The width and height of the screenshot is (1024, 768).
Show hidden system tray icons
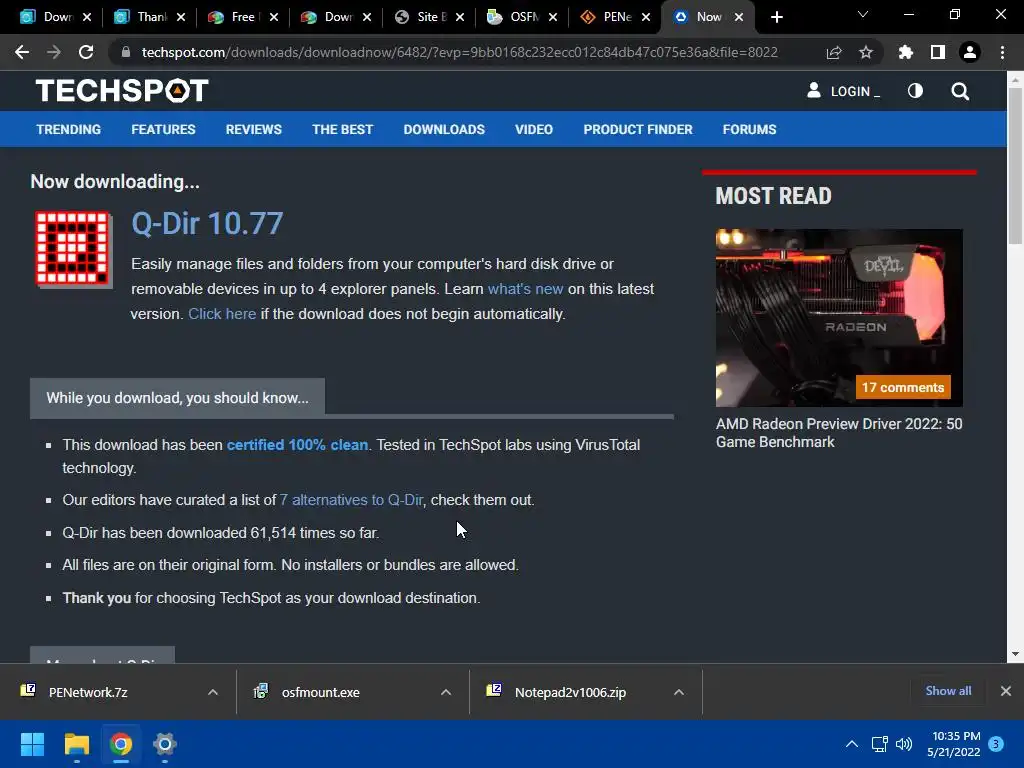852,744
